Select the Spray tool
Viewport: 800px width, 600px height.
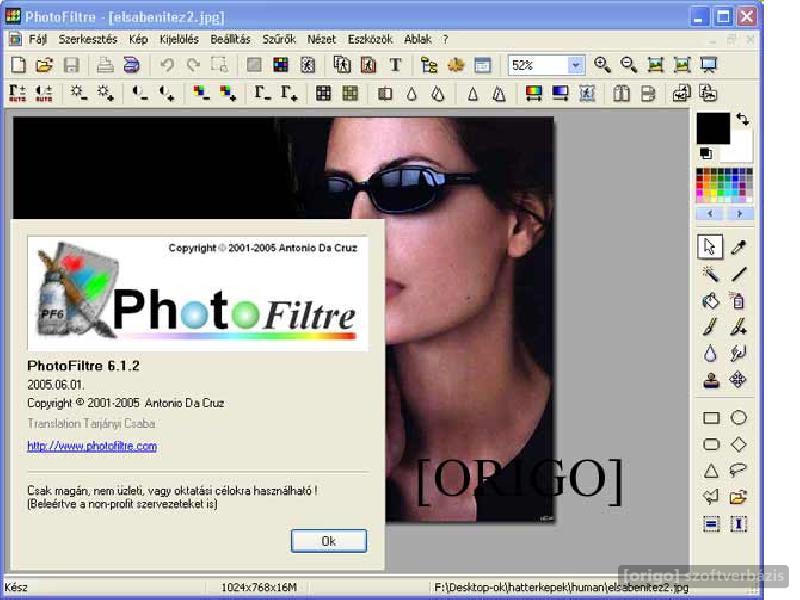[x=738, y=301]
